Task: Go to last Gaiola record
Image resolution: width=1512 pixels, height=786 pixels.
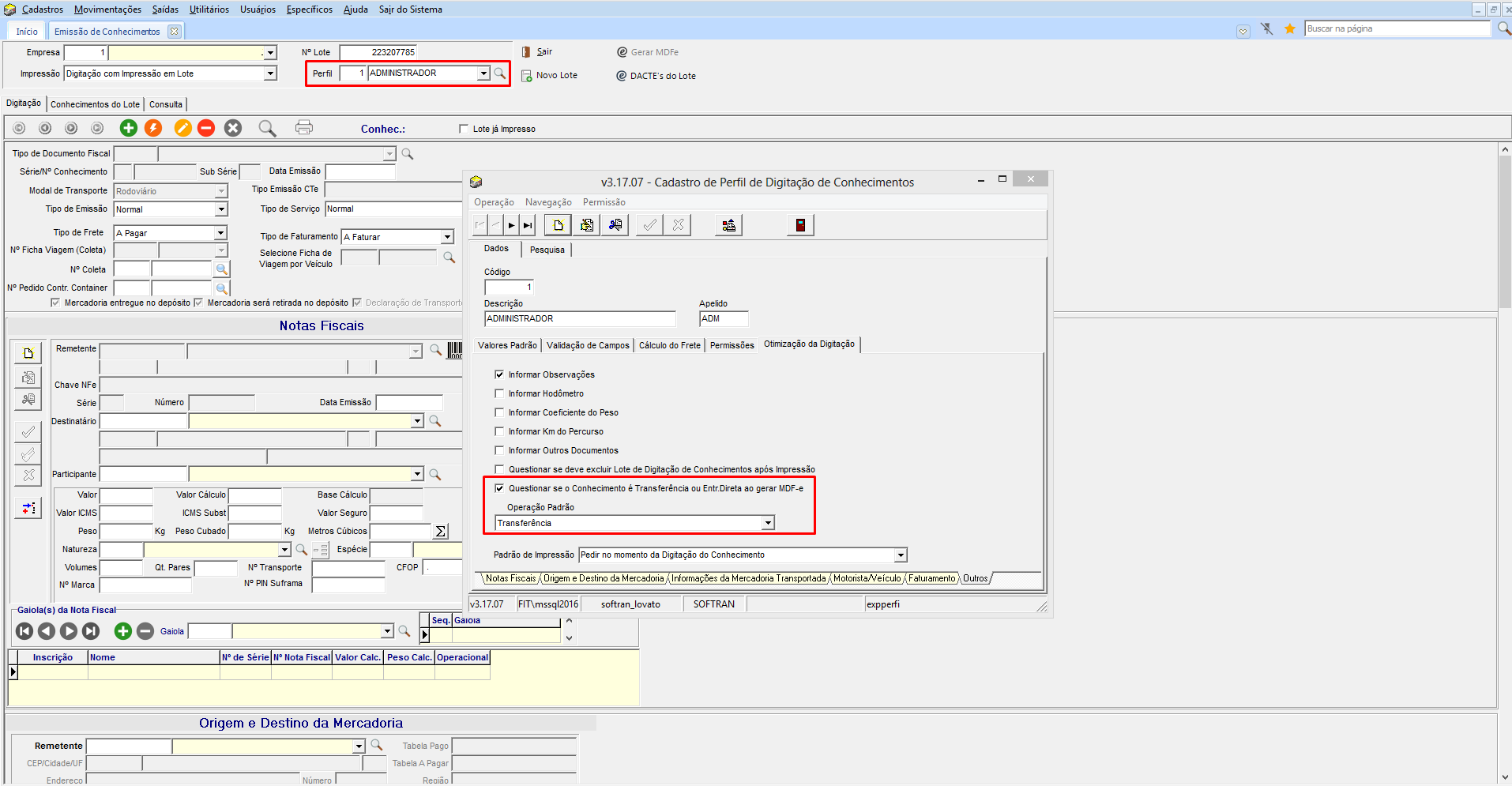Action: pyautogui.click(x=92, y=631)
